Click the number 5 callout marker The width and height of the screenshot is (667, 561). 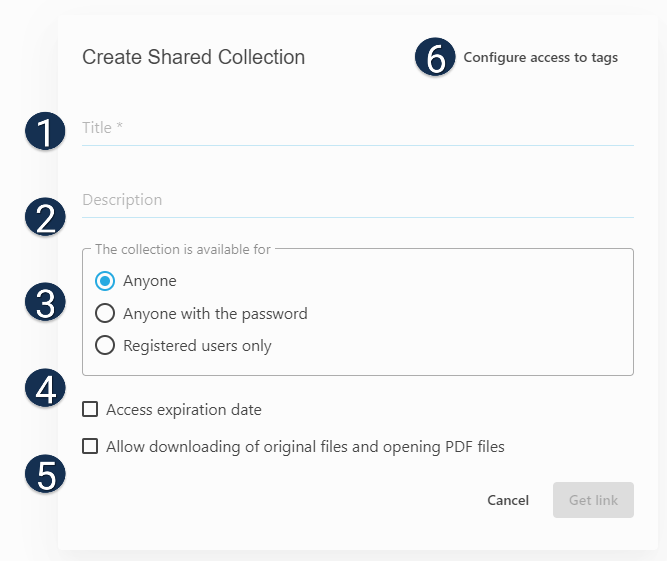click(45, 475)
